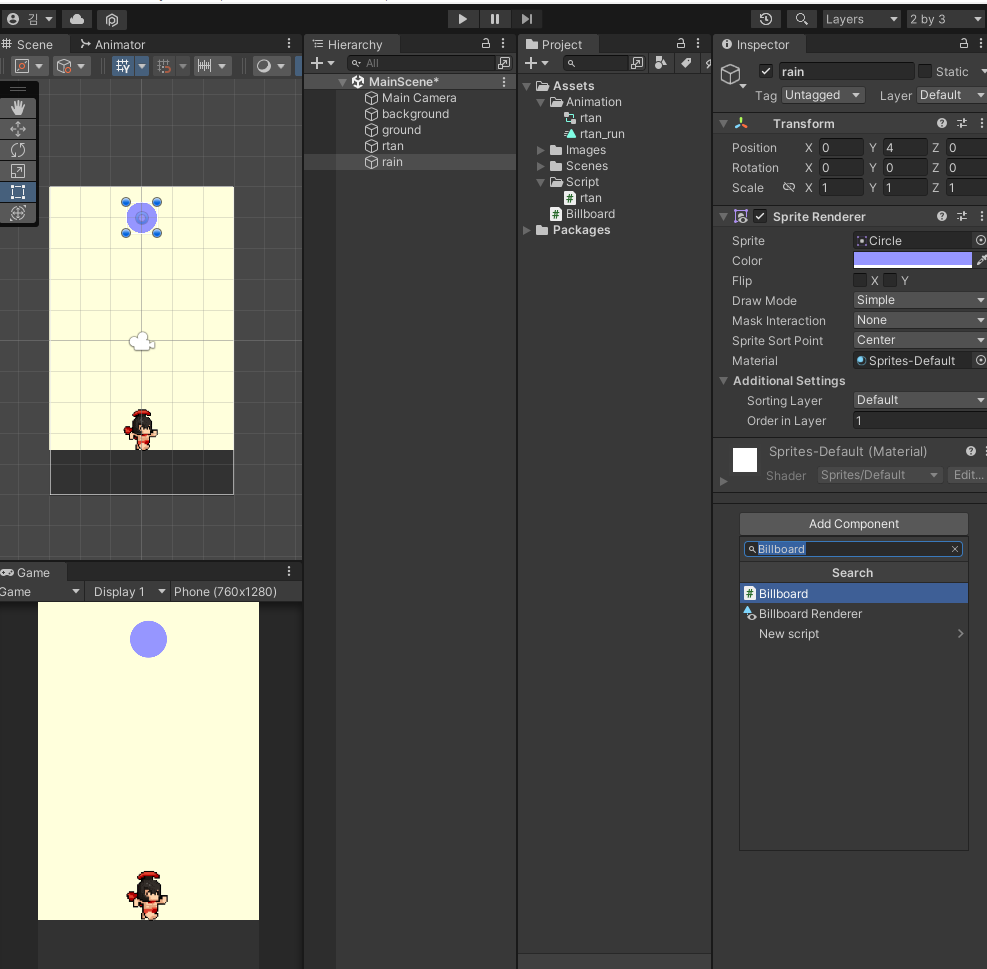Open the undo history icon
The image size is (987, 969).
tap(765, 19)
